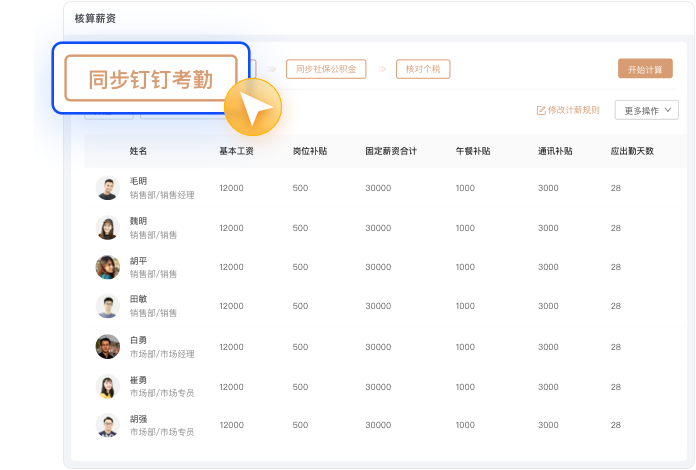
Task: Click the 基本工资 column header
Action: 236,151
